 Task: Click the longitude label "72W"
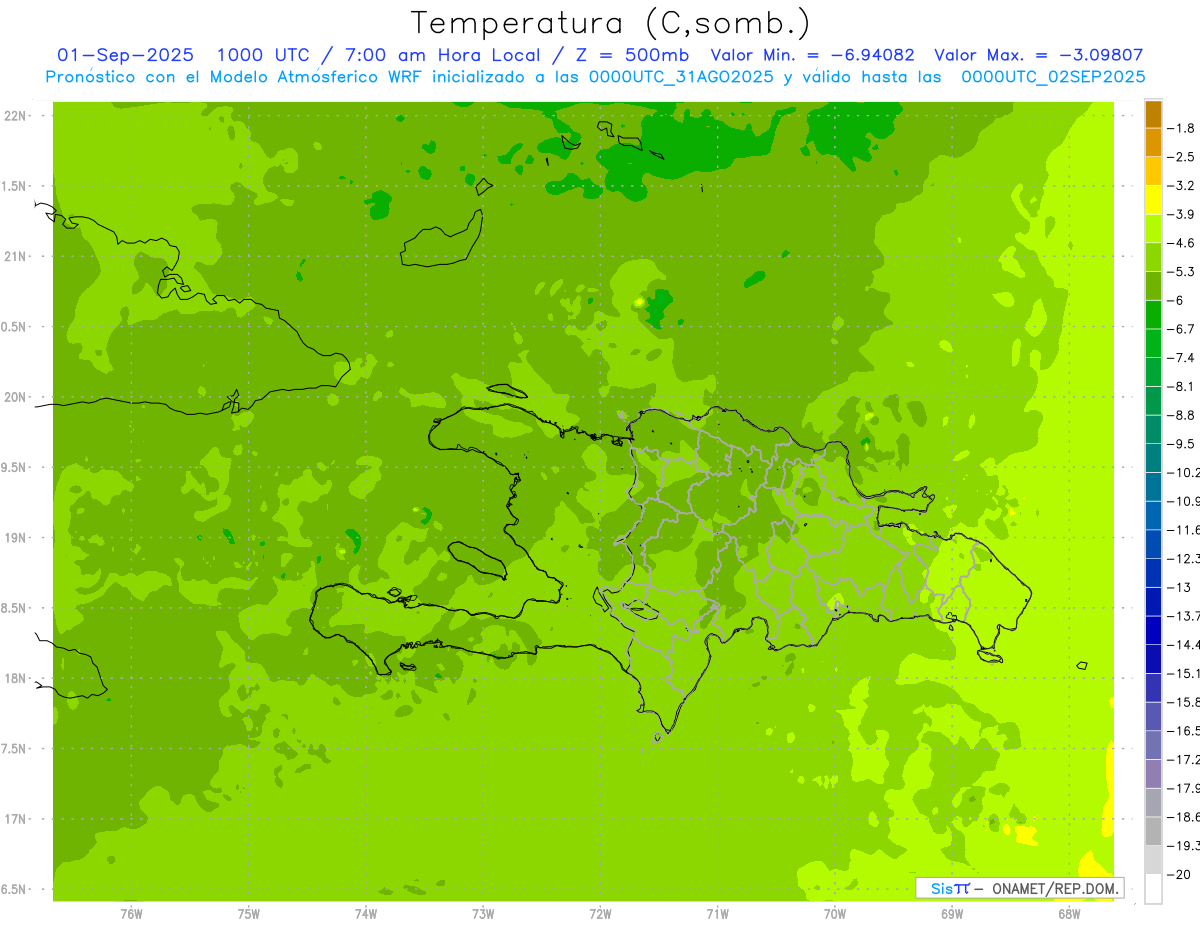(600, 913)
